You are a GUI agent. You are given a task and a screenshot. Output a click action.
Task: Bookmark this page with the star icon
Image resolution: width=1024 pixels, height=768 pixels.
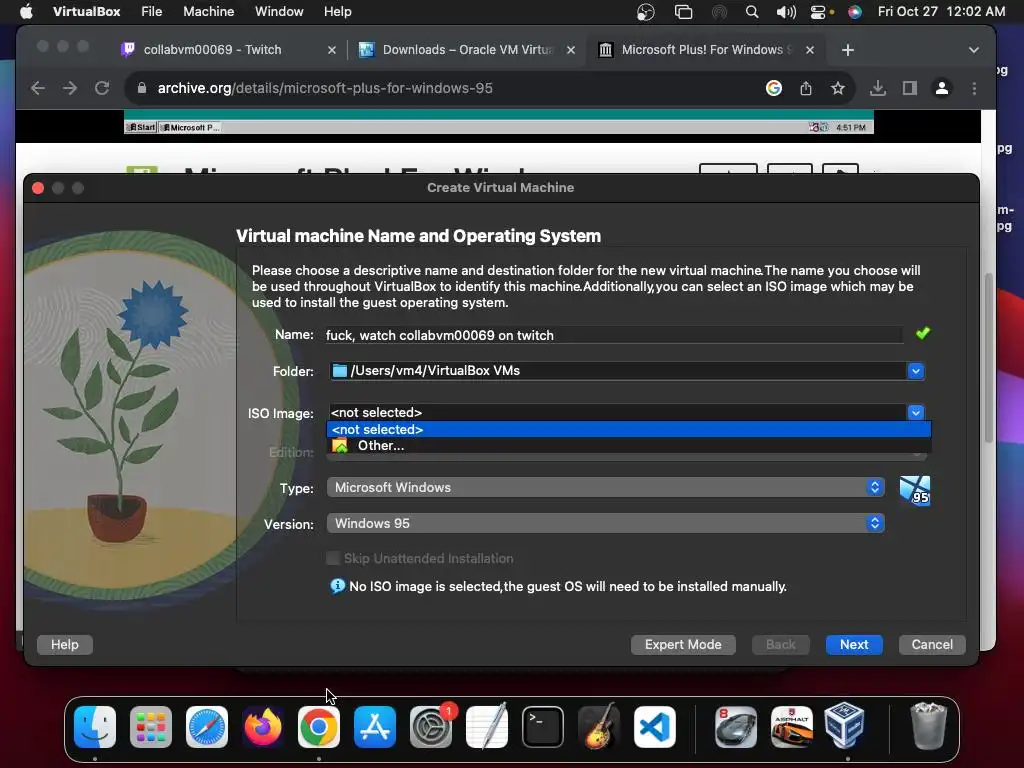[838, 88]
